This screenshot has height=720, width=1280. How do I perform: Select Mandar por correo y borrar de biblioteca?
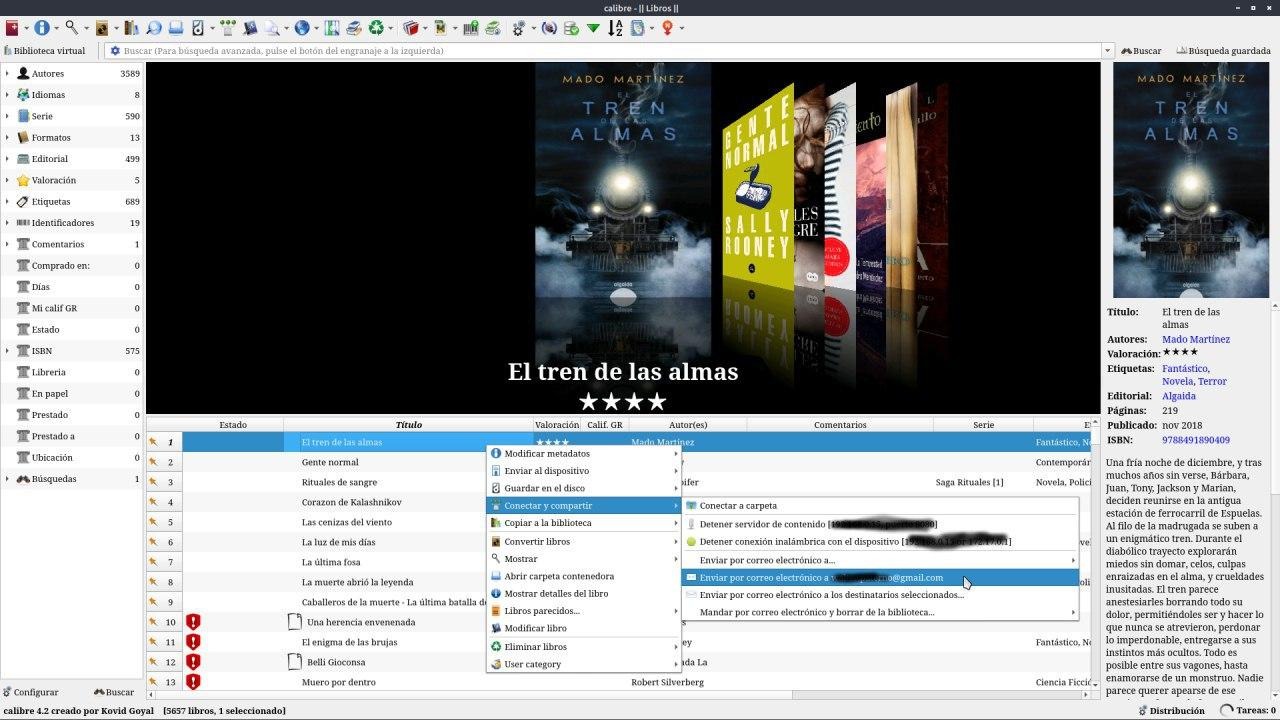[880, 612]
